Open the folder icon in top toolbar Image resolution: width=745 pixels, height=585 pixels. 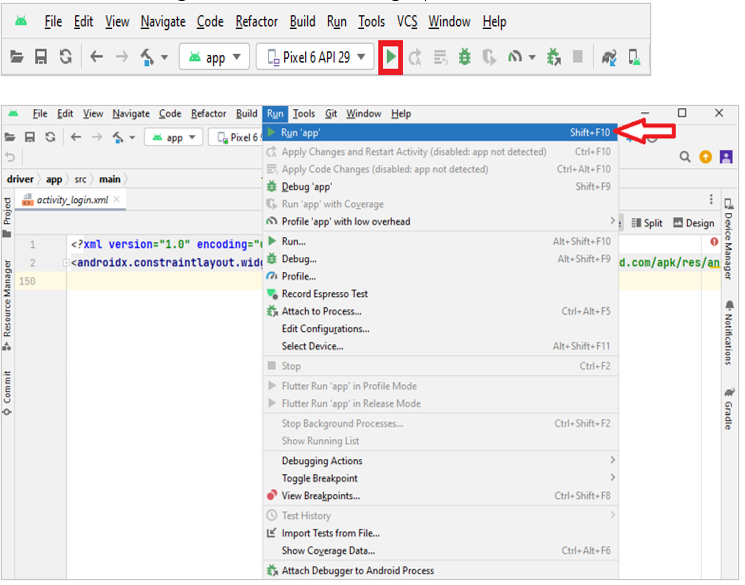(x=17, y=57)
